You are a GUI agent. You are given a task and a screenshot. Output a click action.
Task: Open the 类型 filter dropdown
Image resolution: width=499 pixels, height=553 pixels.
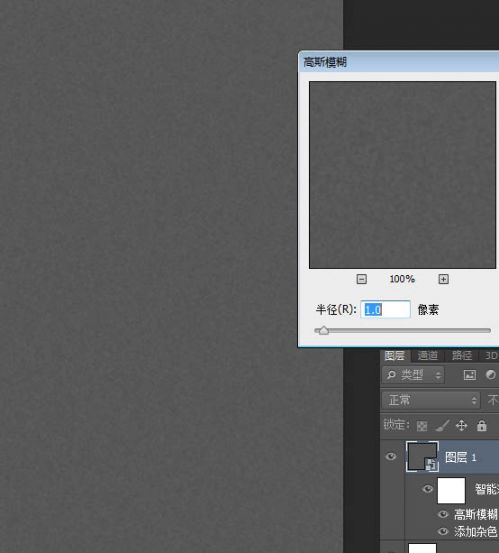pos(414,375)
